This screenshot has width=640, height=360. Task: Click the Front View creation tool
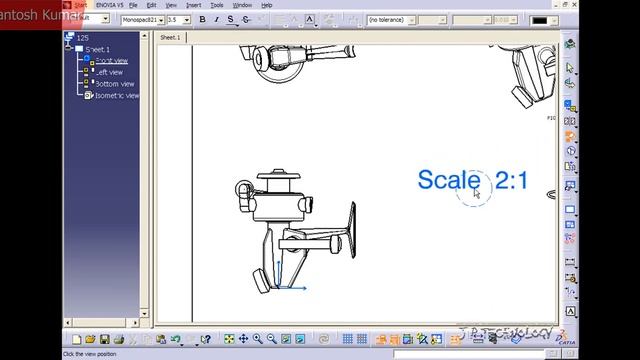coord(570,106)
